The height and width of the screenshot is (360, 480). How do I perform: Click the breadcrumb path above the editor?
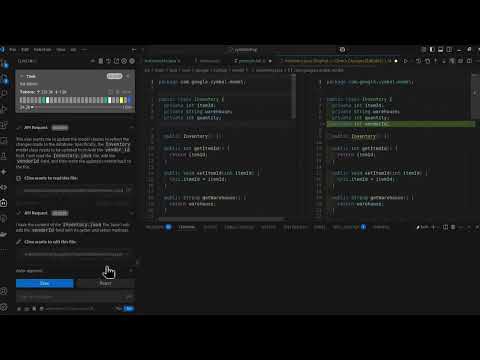tap(245, 70)
